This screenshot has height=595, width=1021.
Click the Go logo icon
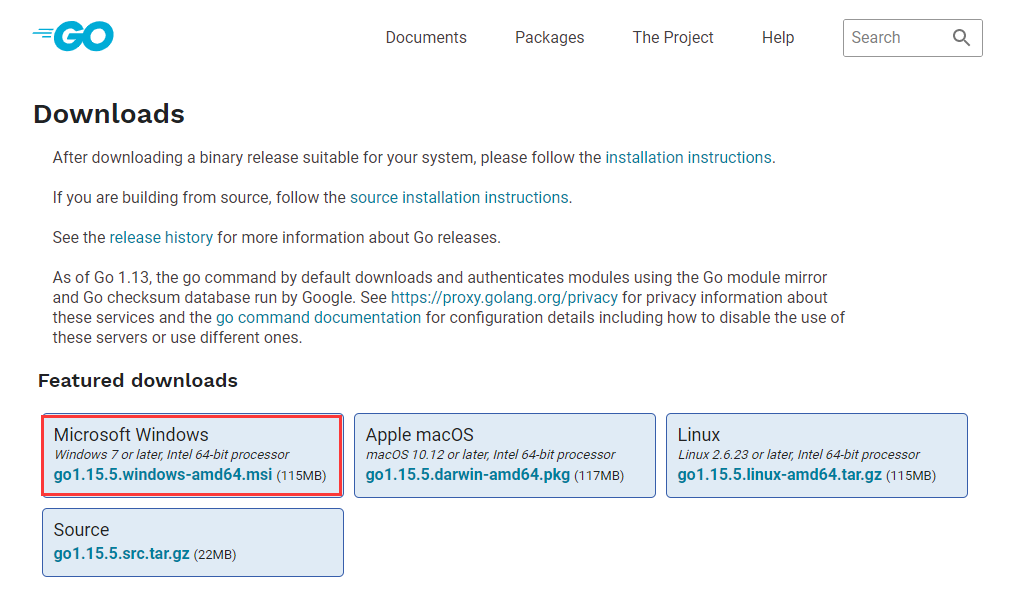pyautogui.click(x=74, y=37)
